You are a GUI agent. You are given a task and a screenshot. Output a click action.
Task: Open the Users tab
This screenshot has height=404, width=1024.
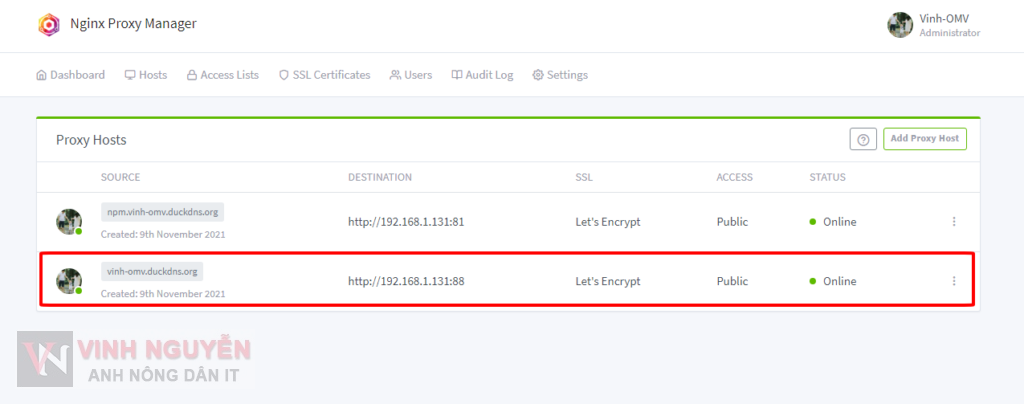411,75
